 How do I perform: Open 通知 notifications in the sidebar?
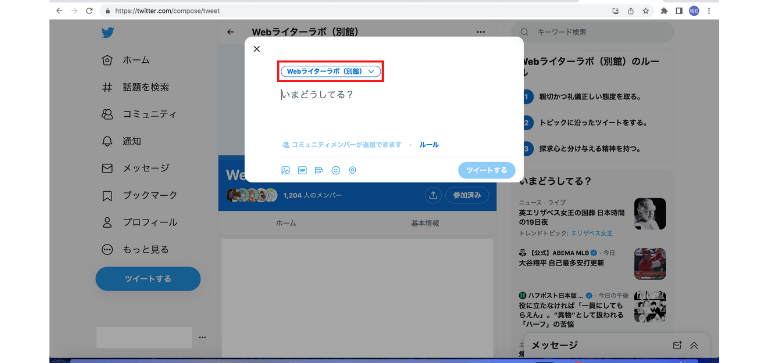[x=122, y=141]
